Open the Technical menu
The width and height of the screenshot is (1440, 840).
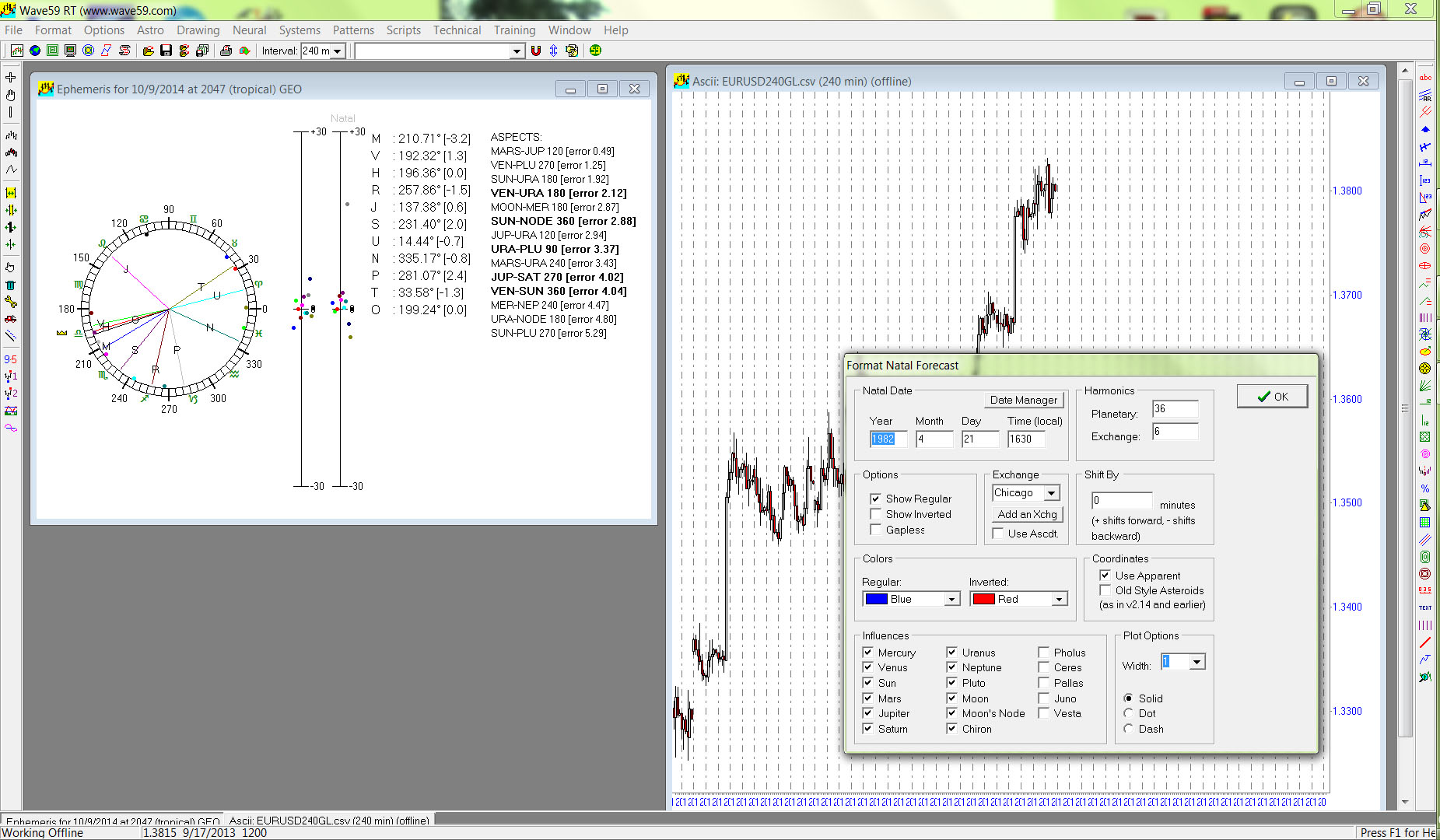tap(457, 30)
